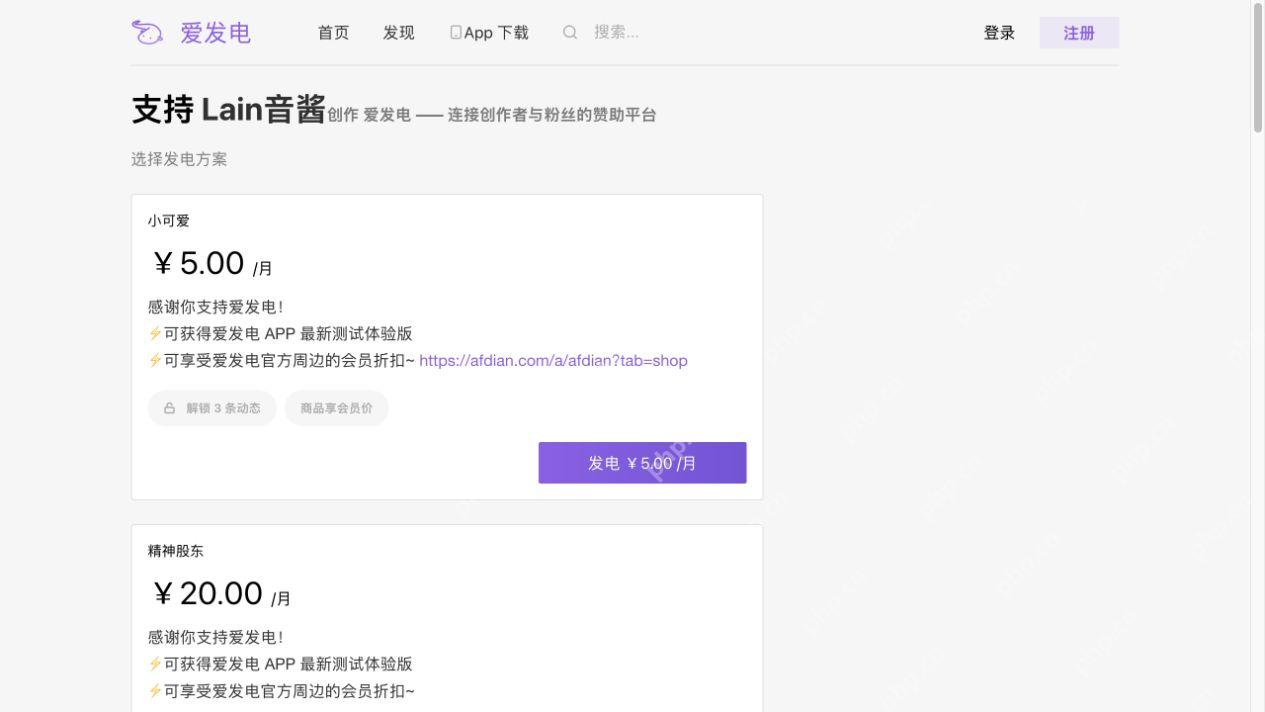Click the 爱发电 brand name text
The width and height of the screenshot is (1265, 712).
(x=215, y=33)
